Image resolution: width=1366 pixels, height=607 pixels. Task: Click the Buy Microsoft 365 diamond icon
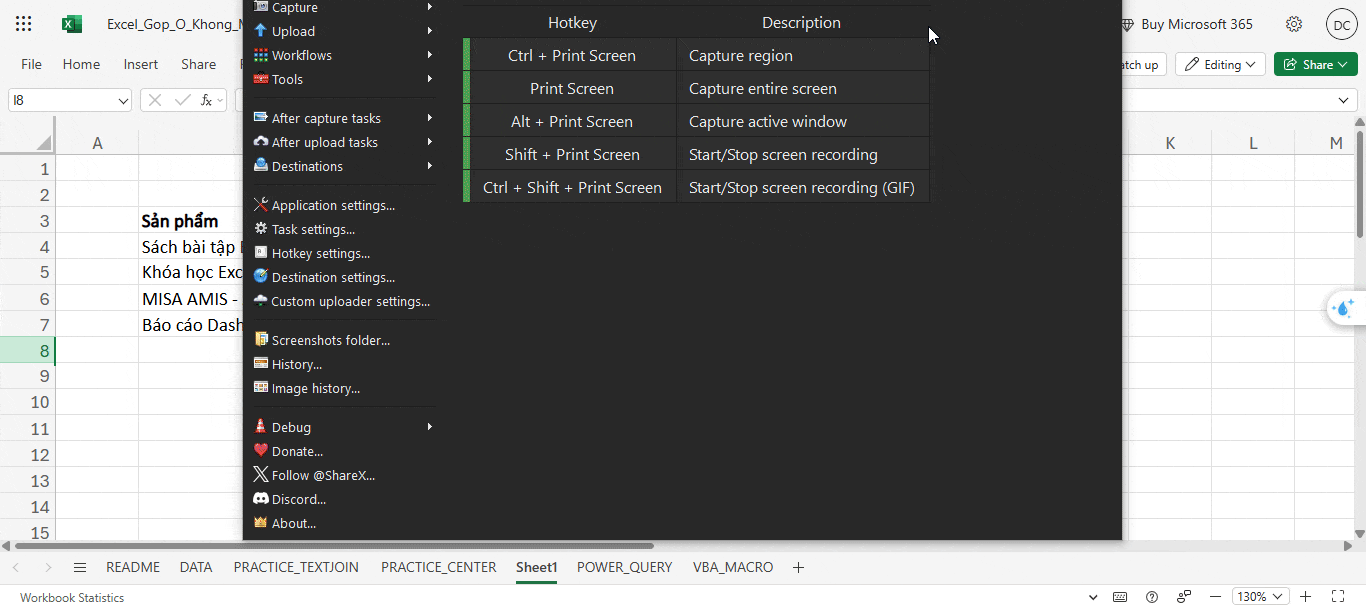[x=1127, y=24]
